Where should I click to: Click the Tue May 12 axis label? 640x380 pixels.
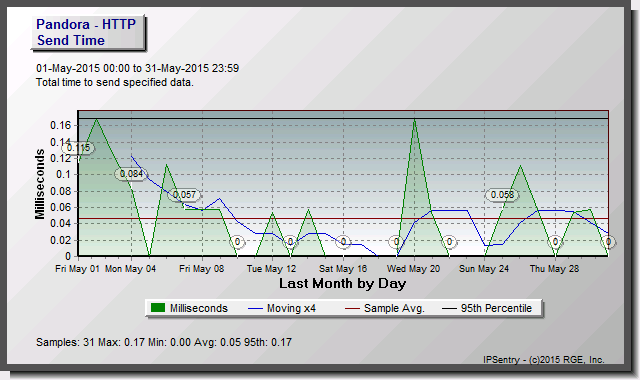(271, 269)
